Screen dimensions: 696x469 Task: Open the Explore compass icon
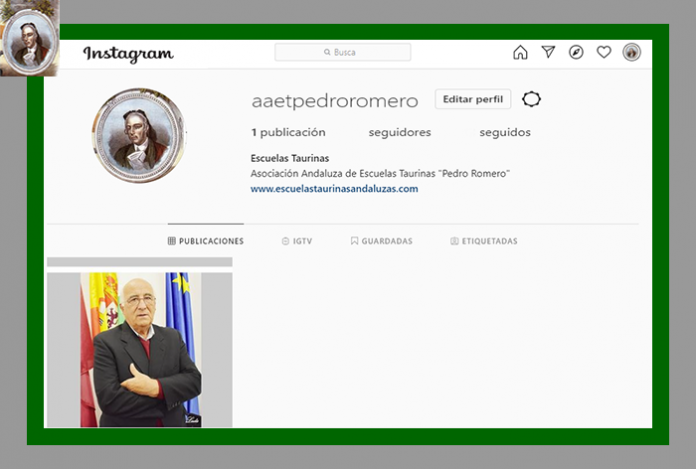[576, 52]
